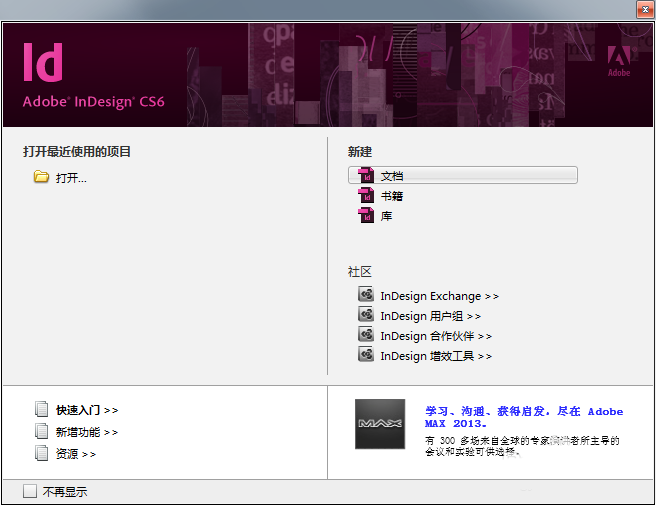Open 资源 >> link

pyautogui.click(x=76, y=454)
